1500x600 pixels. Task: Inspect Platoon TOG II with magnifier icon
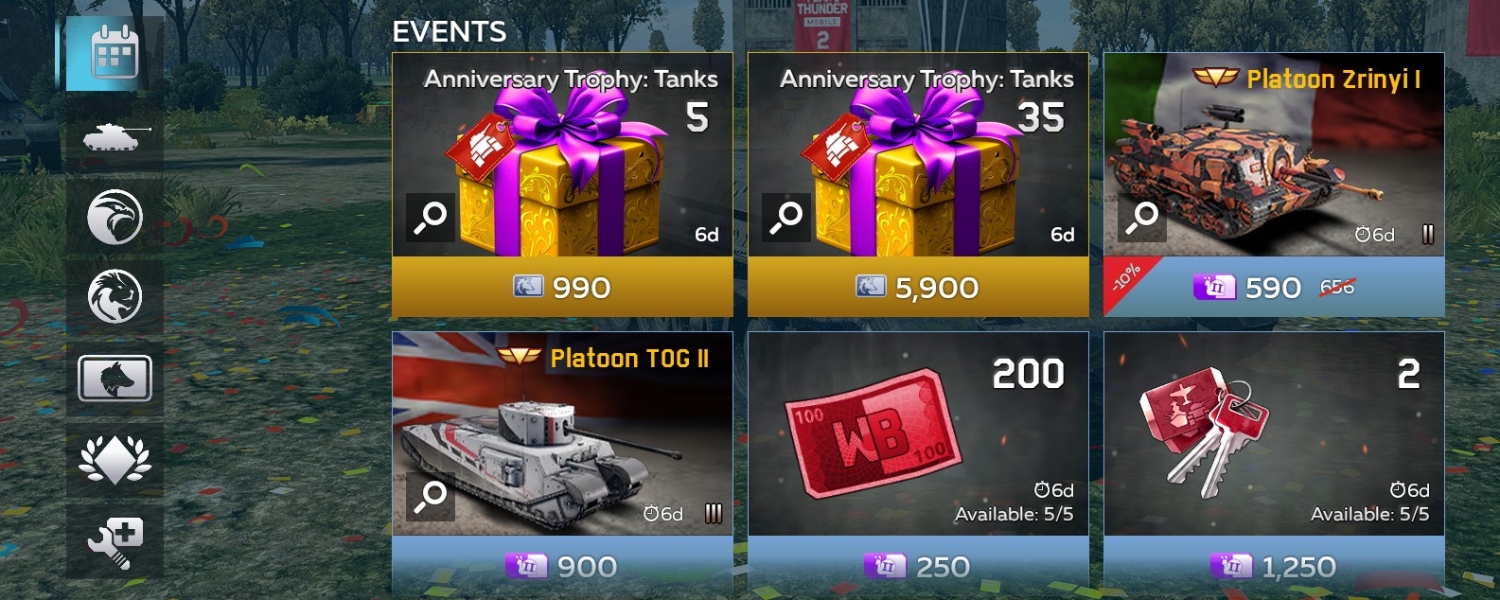pyautogui.click(x=430, y=496)
